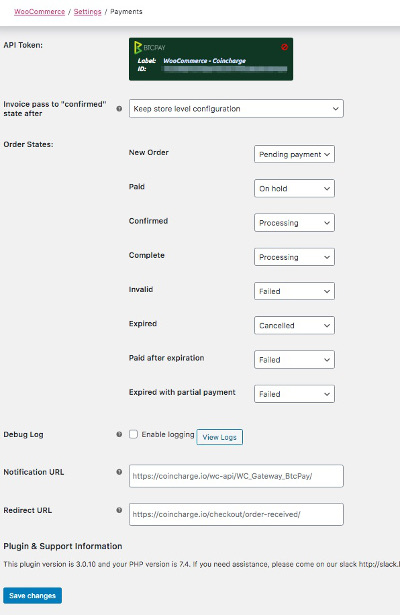Go to WooCommerce breadcrumb link
400x615 pixels.
(x=40, y=12)
